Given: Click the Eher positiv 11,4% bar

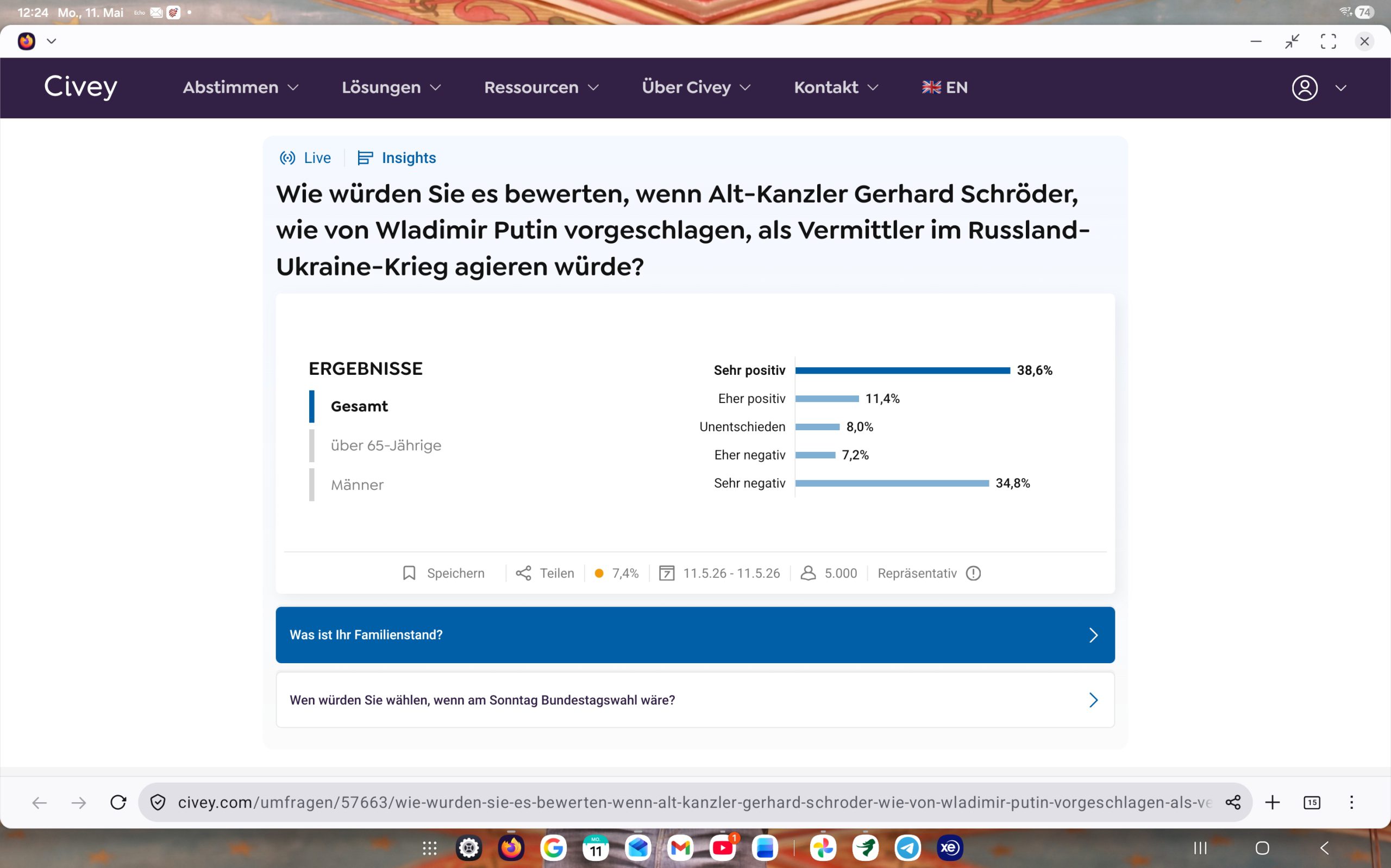Looking at the screenshot, I should click(x=827, y=398).
